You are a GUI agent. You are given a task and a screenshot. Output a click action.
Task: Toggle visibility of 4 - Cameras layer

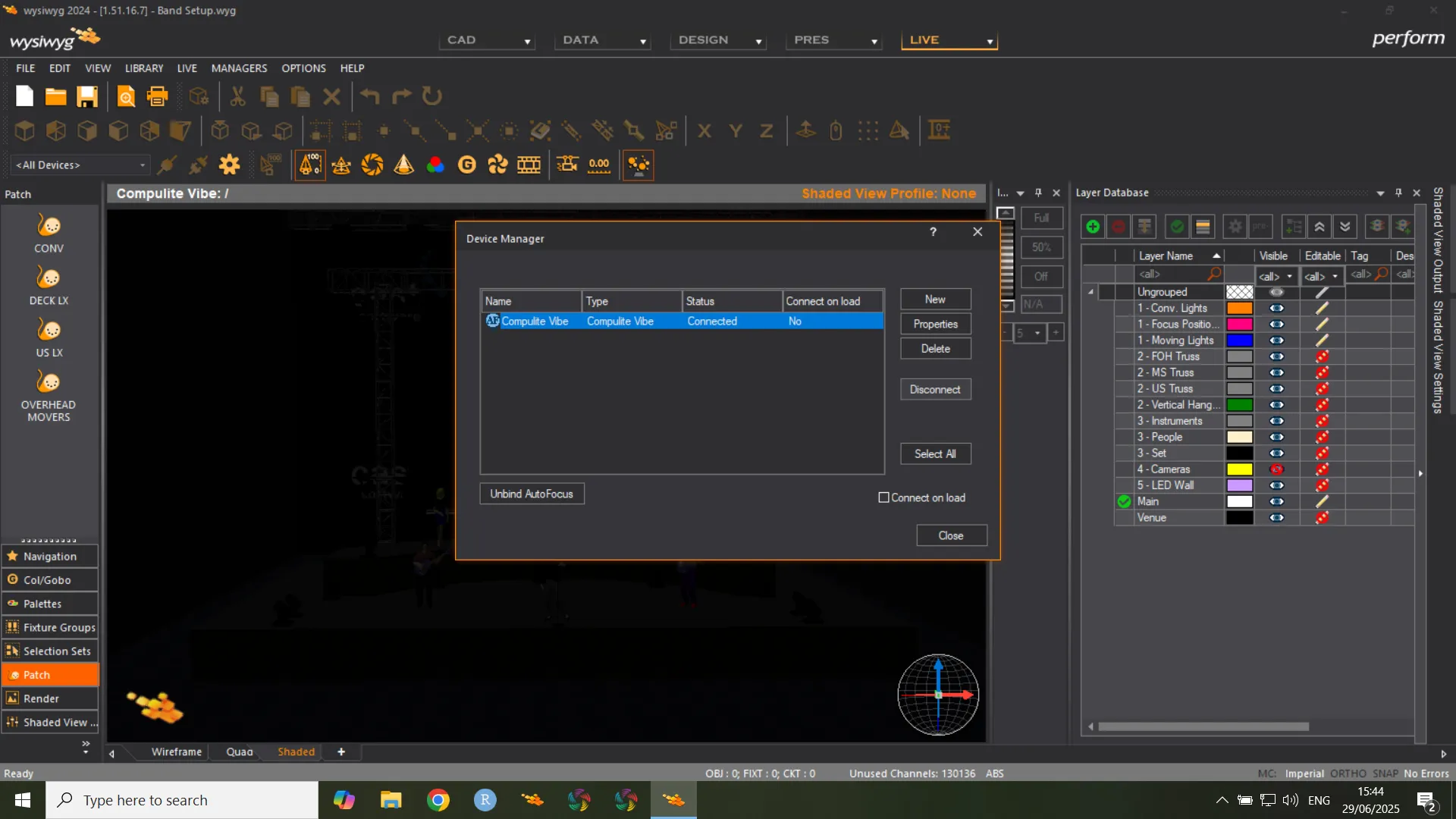(1277, 469)
